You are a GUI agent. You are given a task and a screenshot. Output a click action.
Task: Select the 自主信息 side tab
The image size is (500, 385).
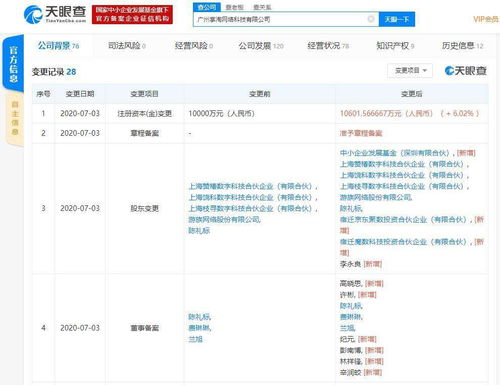tap(15, 118)
